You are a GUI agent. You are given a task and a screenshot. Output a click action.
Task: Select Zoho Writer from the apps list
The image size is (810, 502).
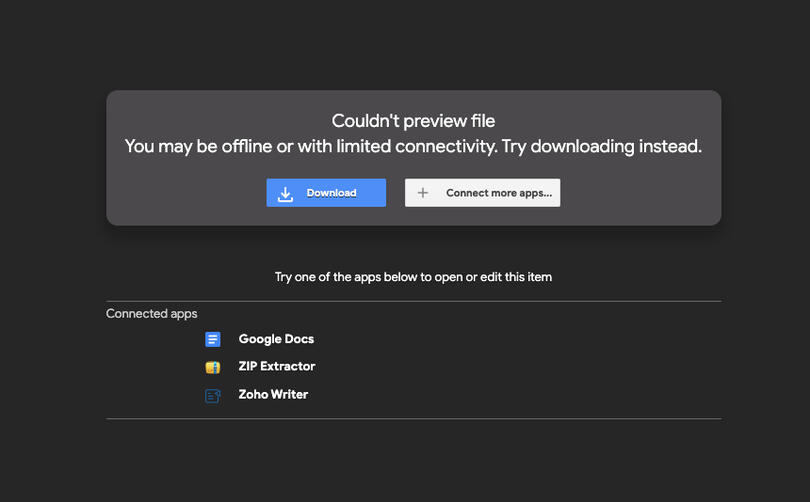273,395
